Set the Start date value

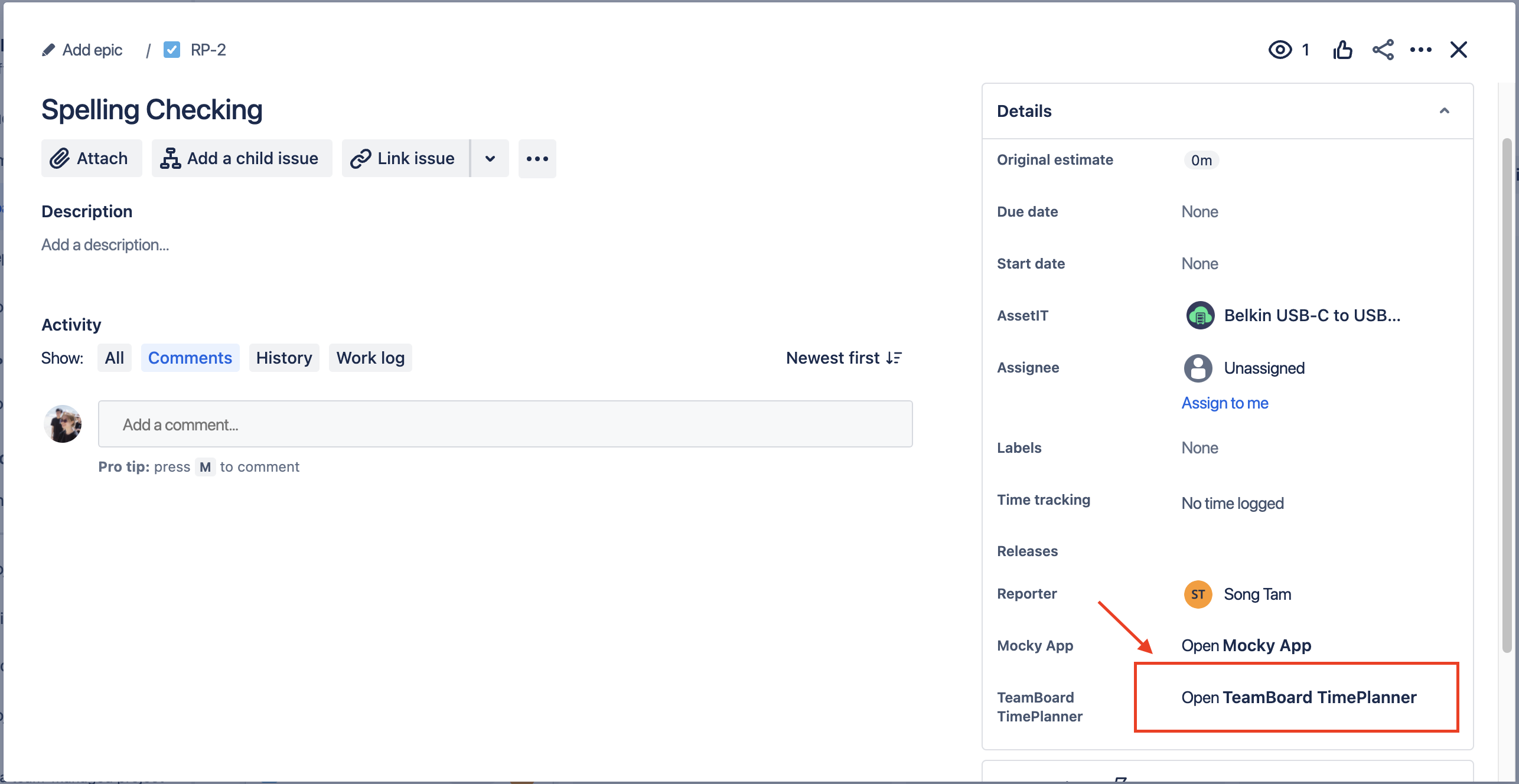click(x=1199, y=263)
